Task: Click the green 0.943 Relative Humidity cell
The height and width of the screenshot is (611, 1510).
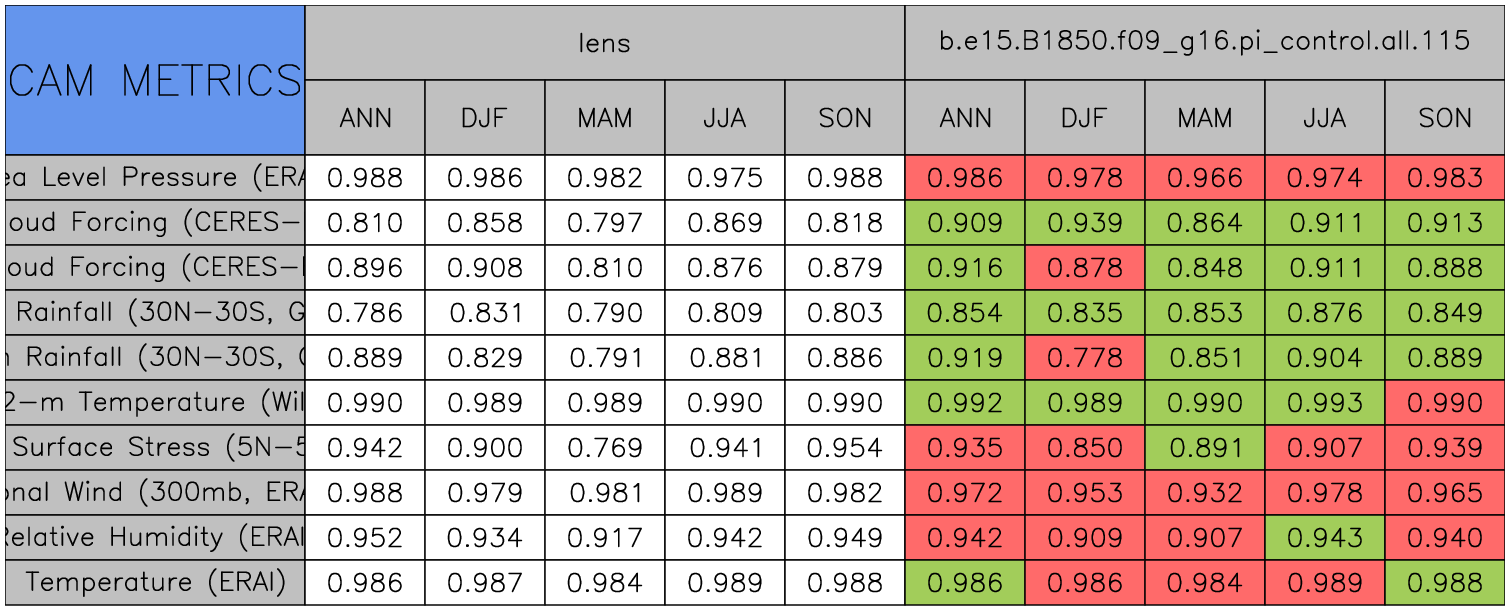Action: (1325, 538)
